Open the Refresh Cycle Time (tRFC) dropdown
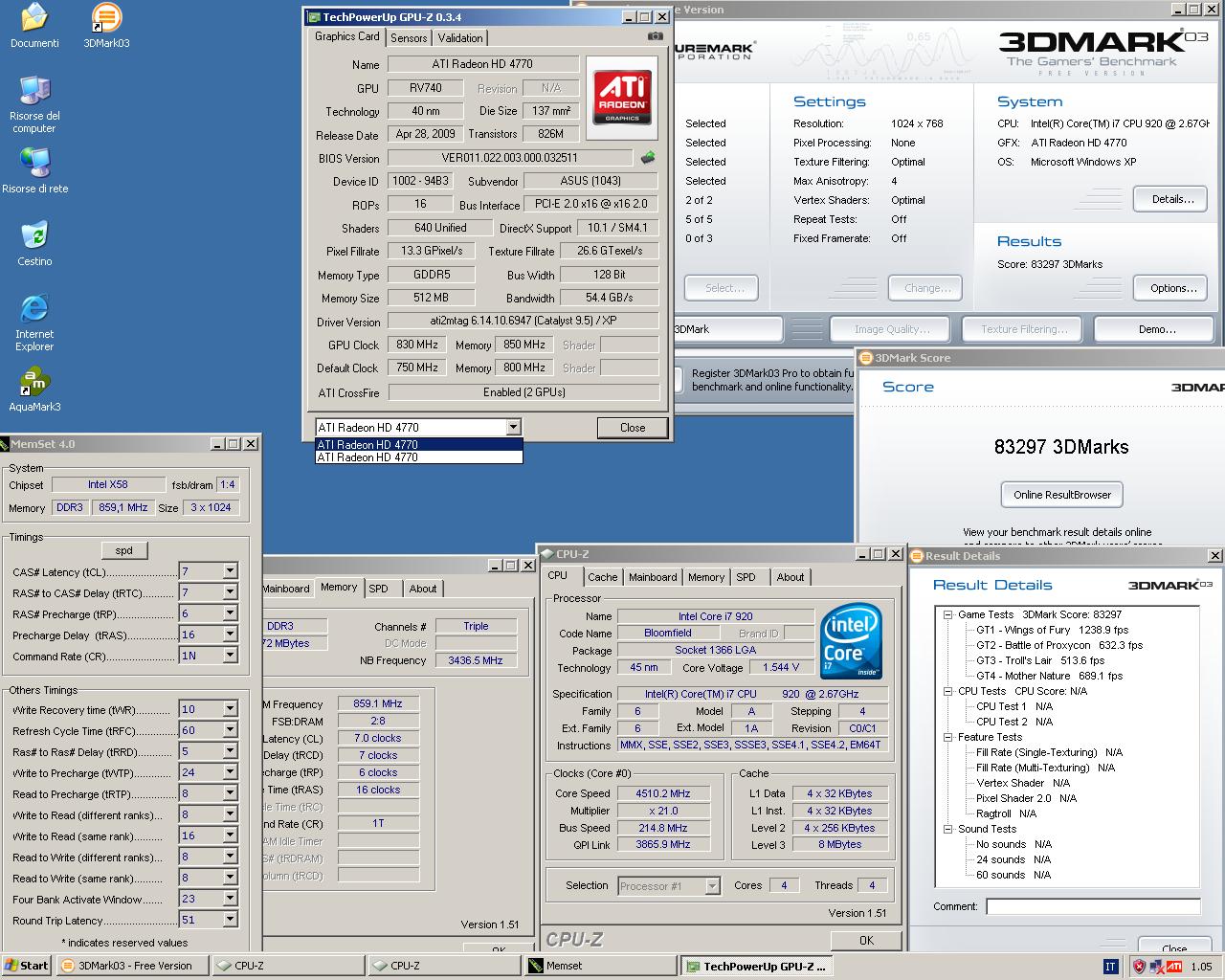1225x980 pixels. (230, 730)
